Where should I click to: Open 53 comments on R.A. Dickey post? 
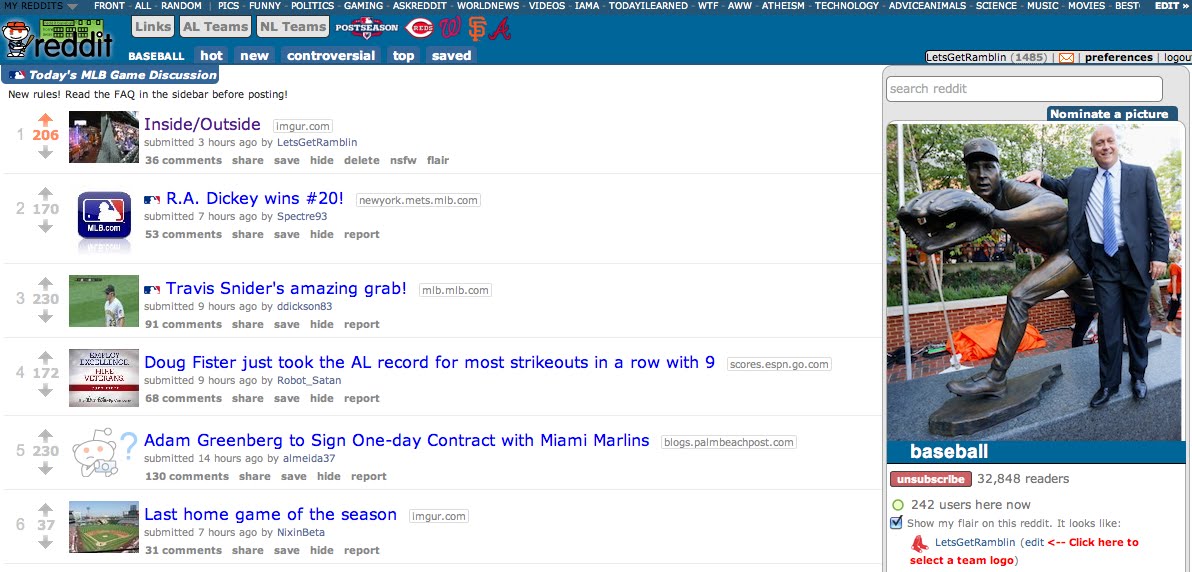[183, 234]
